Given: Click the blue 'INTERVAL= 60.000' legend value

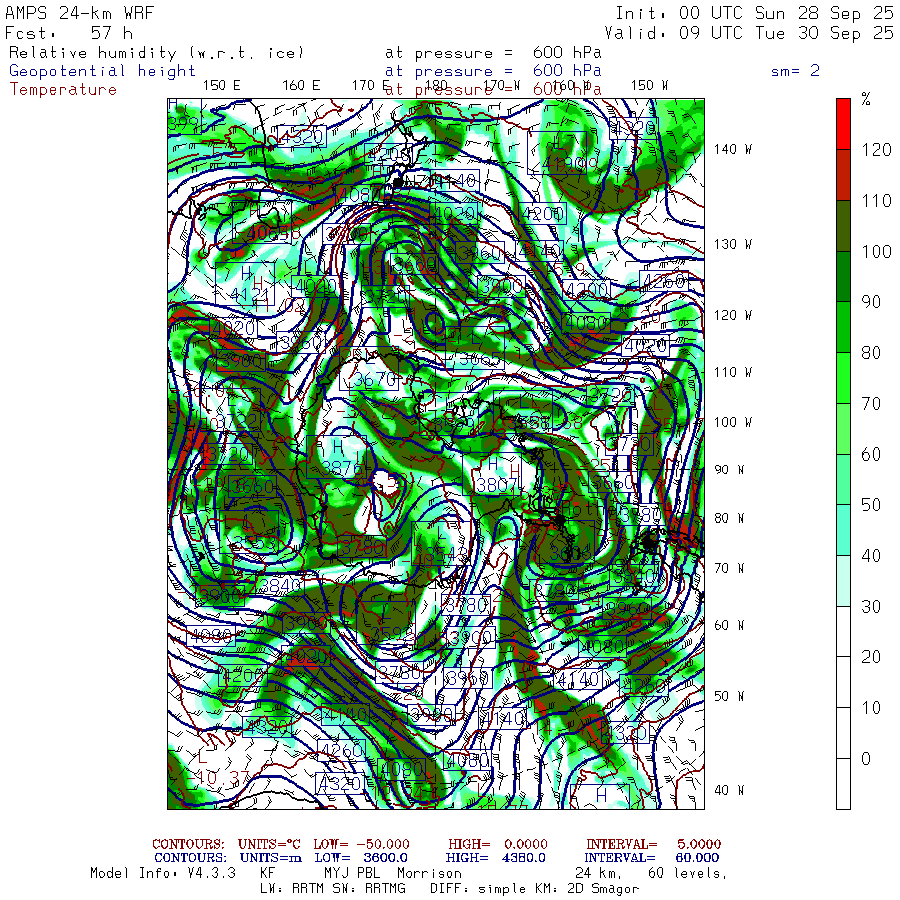Looking at the screenshot, I should tap(653, 858).
